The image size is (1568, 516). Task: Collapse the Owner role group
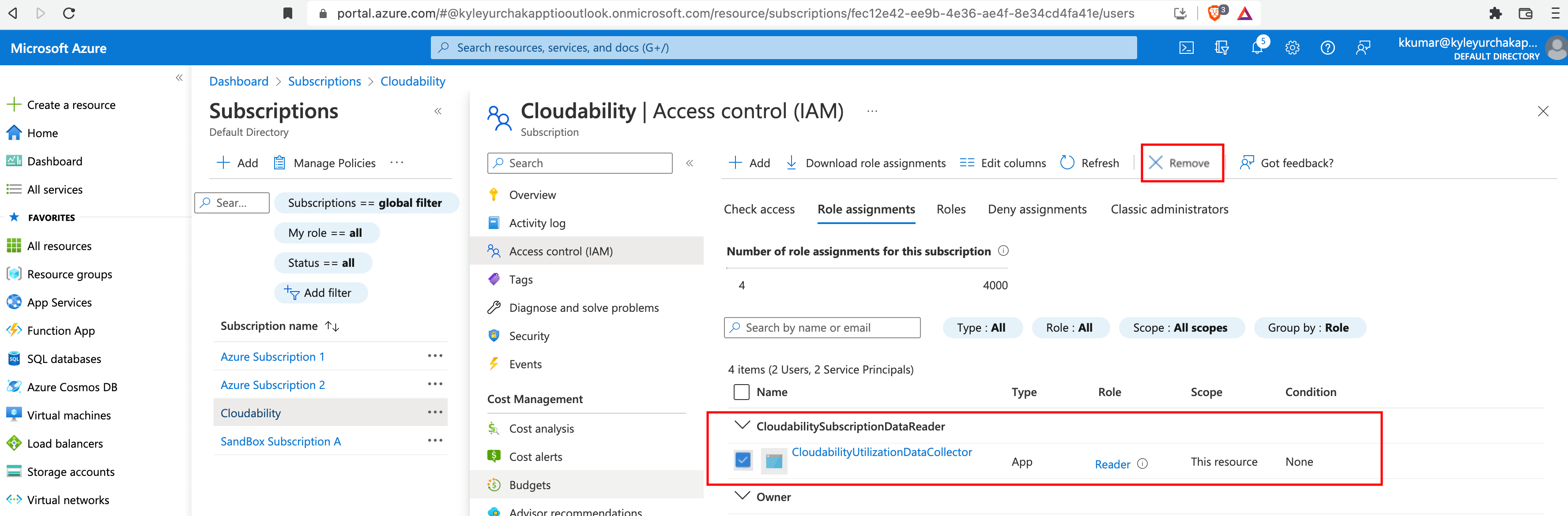[x=742, y=496]
